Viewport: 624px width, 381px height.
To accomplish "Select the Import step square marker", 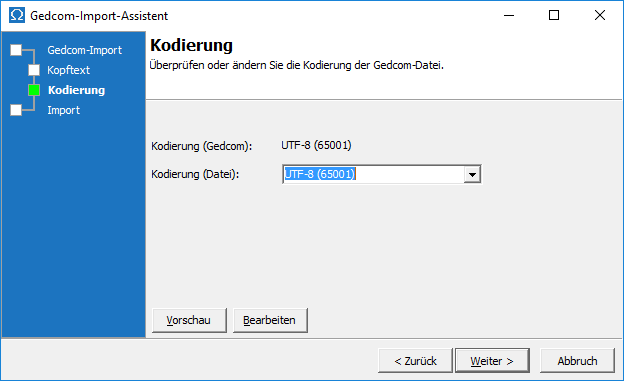I will (16, 110).
